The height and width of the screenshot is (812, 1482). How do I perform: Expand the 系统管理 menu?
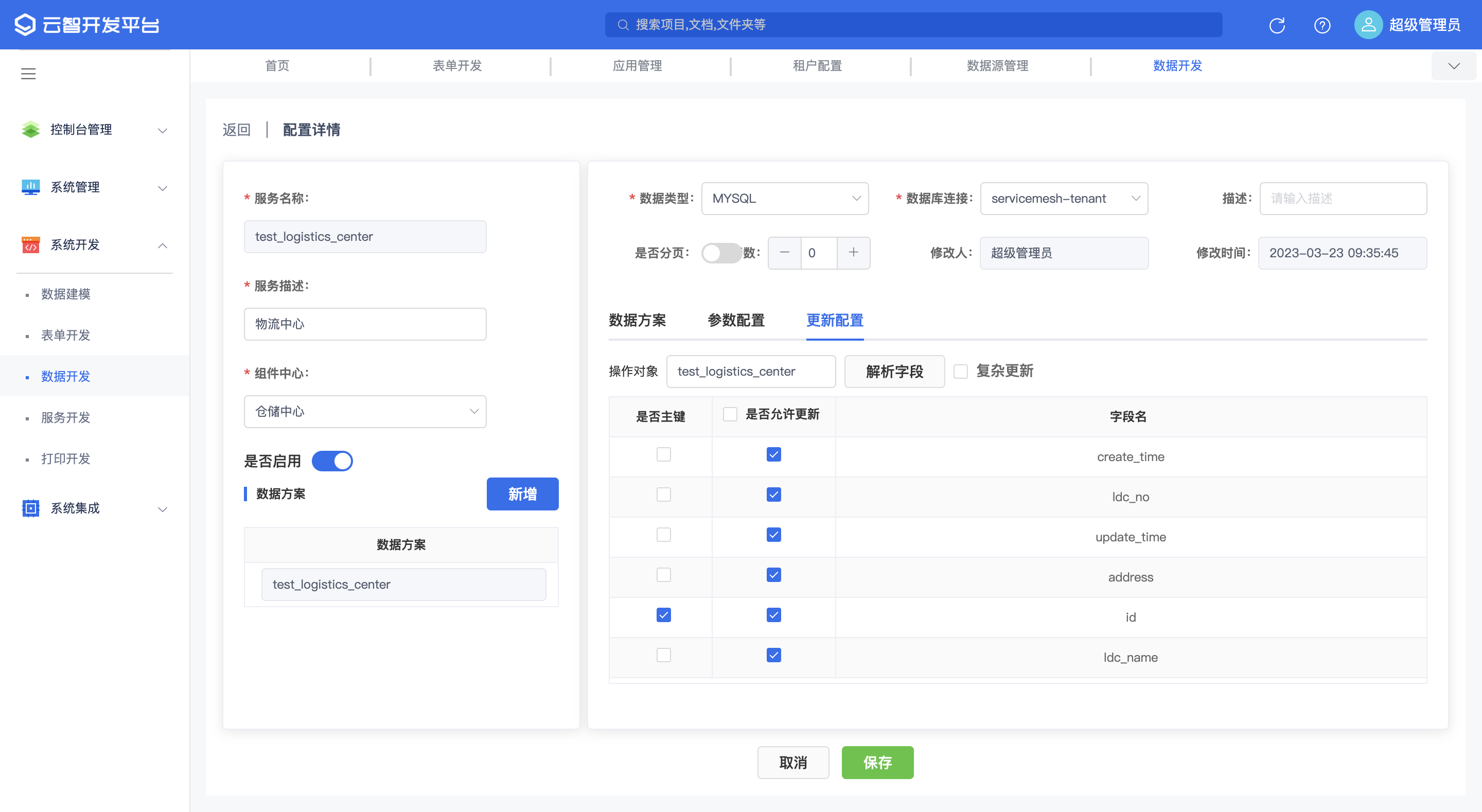click(163, 188)
